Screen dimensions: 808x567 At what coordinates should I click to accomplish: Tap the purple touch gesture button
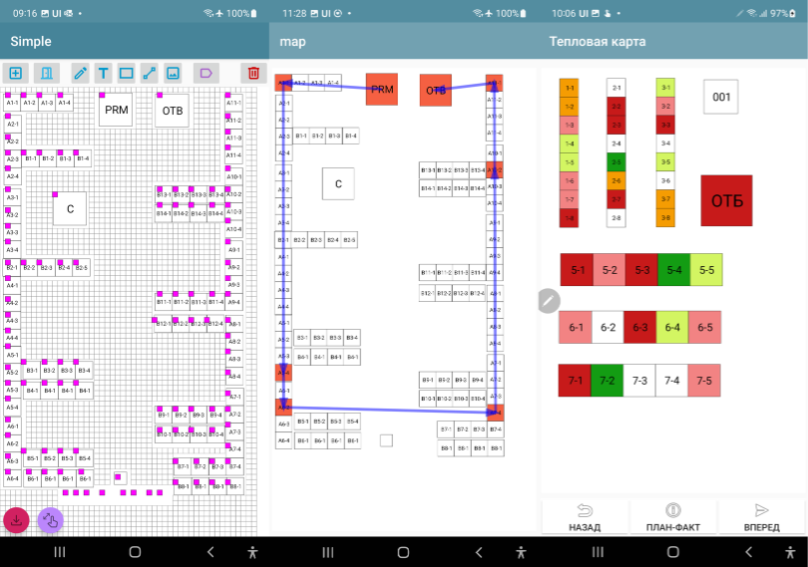pyautogui.click(x=50, y=519)
